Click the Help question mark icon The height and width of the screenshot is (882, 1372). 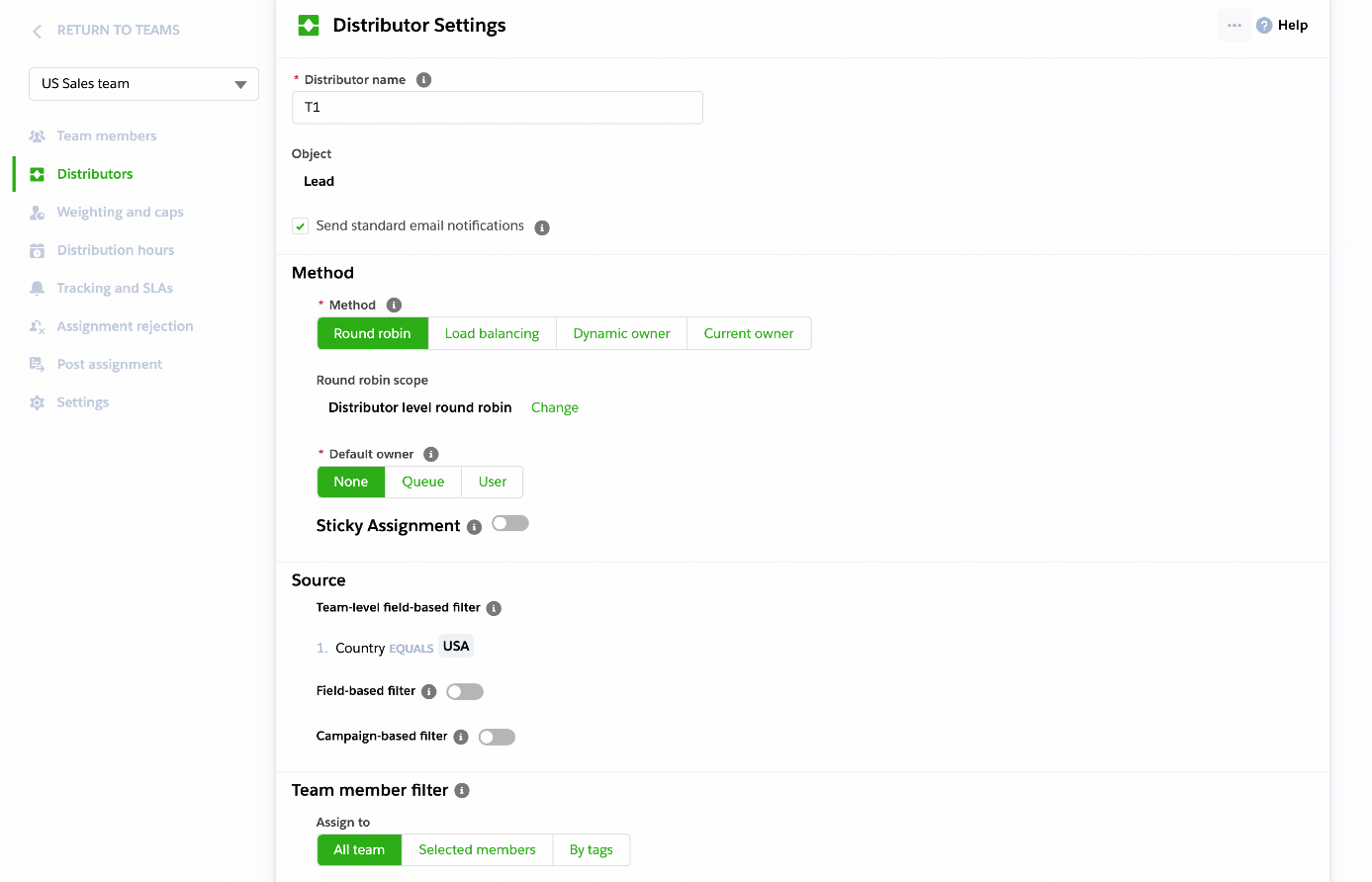coord(1264,26)
